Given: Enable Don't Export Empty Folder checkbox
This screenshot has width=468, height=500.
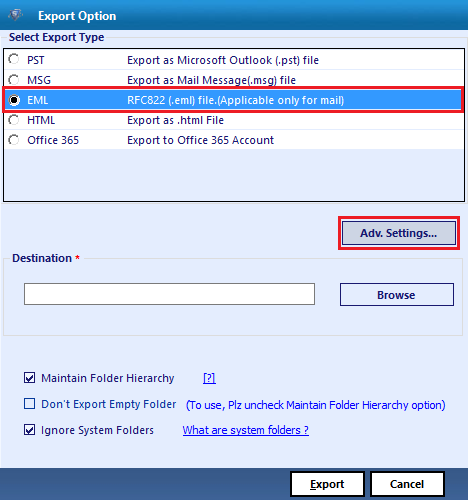Looking at the screenshot, I should (x=29, y=404).
